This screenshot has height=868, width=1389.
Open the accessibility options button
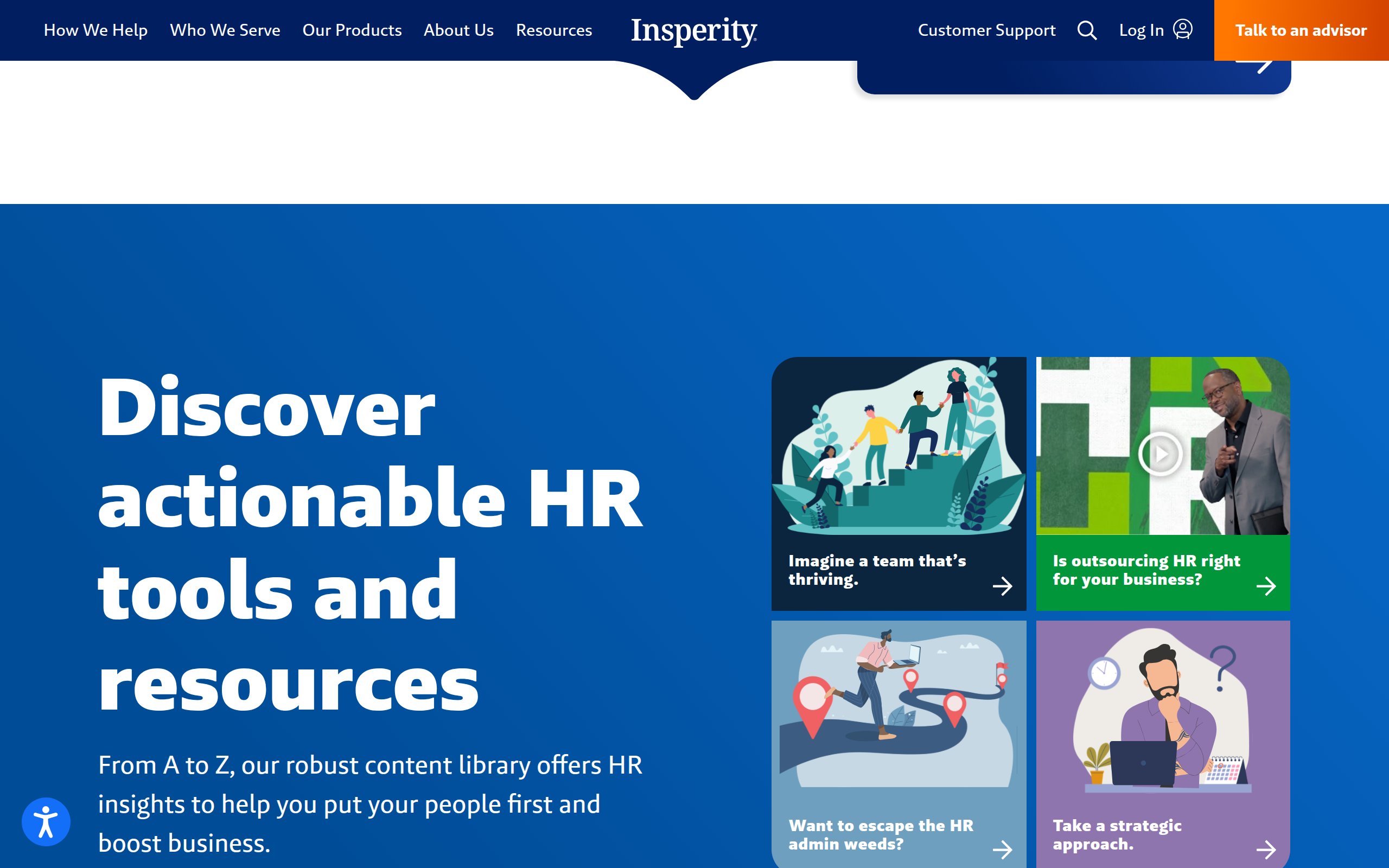point(46,821)
